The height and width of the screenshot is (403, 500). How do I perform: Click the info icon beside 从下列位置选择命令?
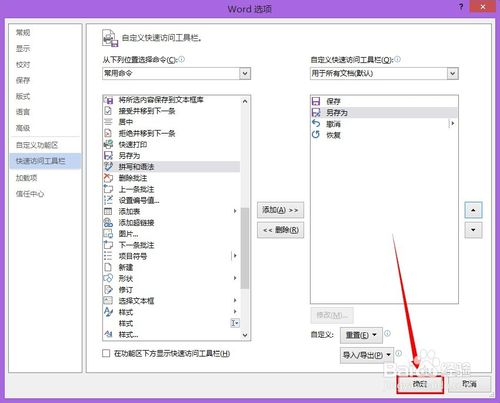[182, 59]
